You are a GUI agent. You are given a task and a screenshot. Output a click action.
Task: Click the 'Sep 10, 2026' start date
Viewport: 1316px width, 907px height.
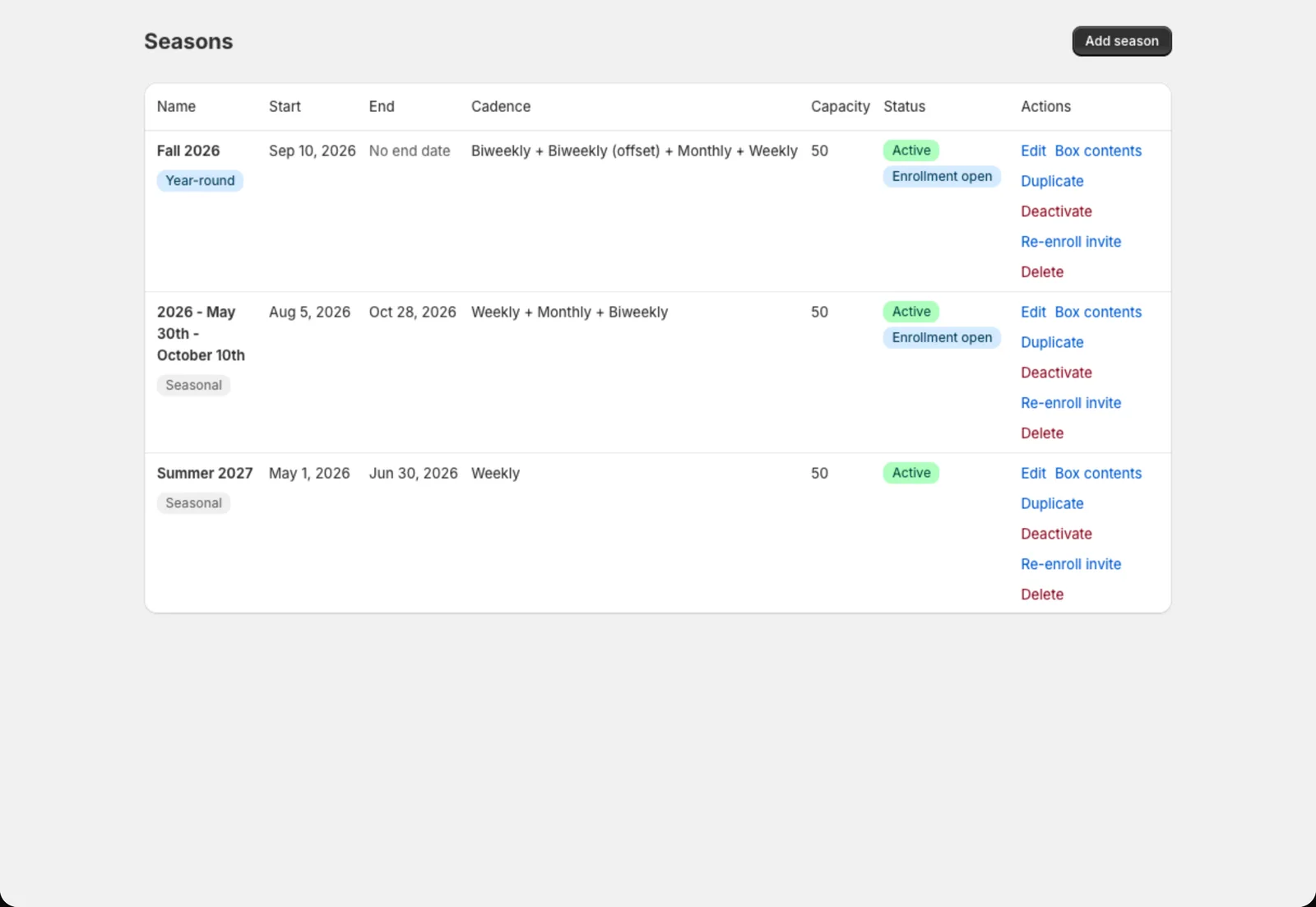pos(312,150)
